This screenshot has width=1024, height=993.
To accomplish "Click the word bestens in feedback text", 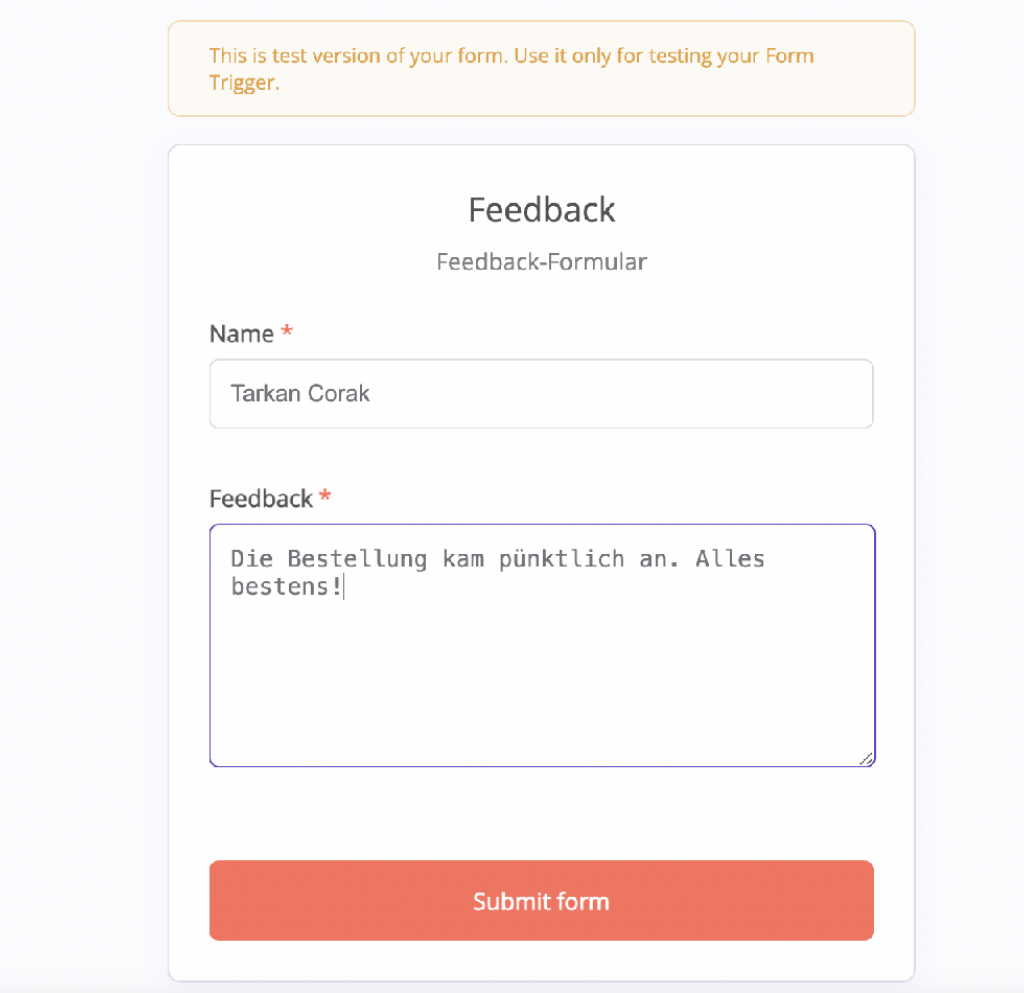I will coord(280,586).
